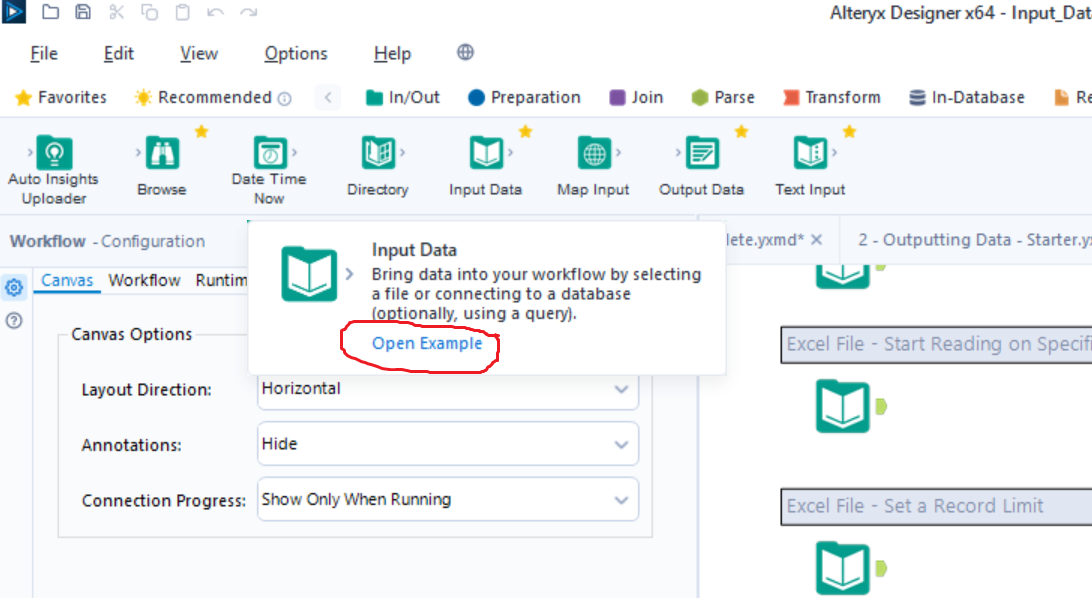This screenshot has height=598, width=1092.
Task: Toggle the favorite star on Output Data tool
Action: tap(741, 131)
